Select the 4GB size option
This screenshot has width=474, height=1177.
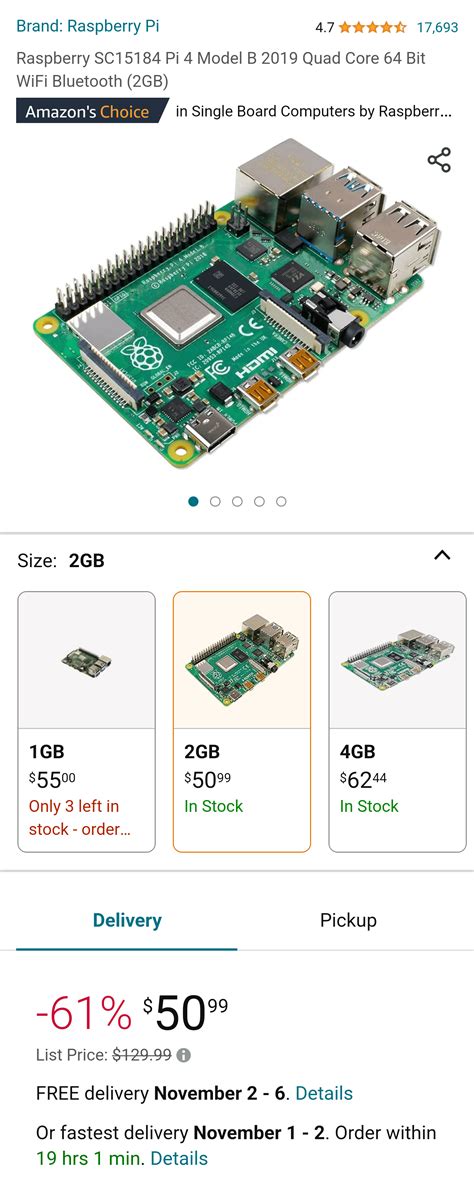point(397,722)
